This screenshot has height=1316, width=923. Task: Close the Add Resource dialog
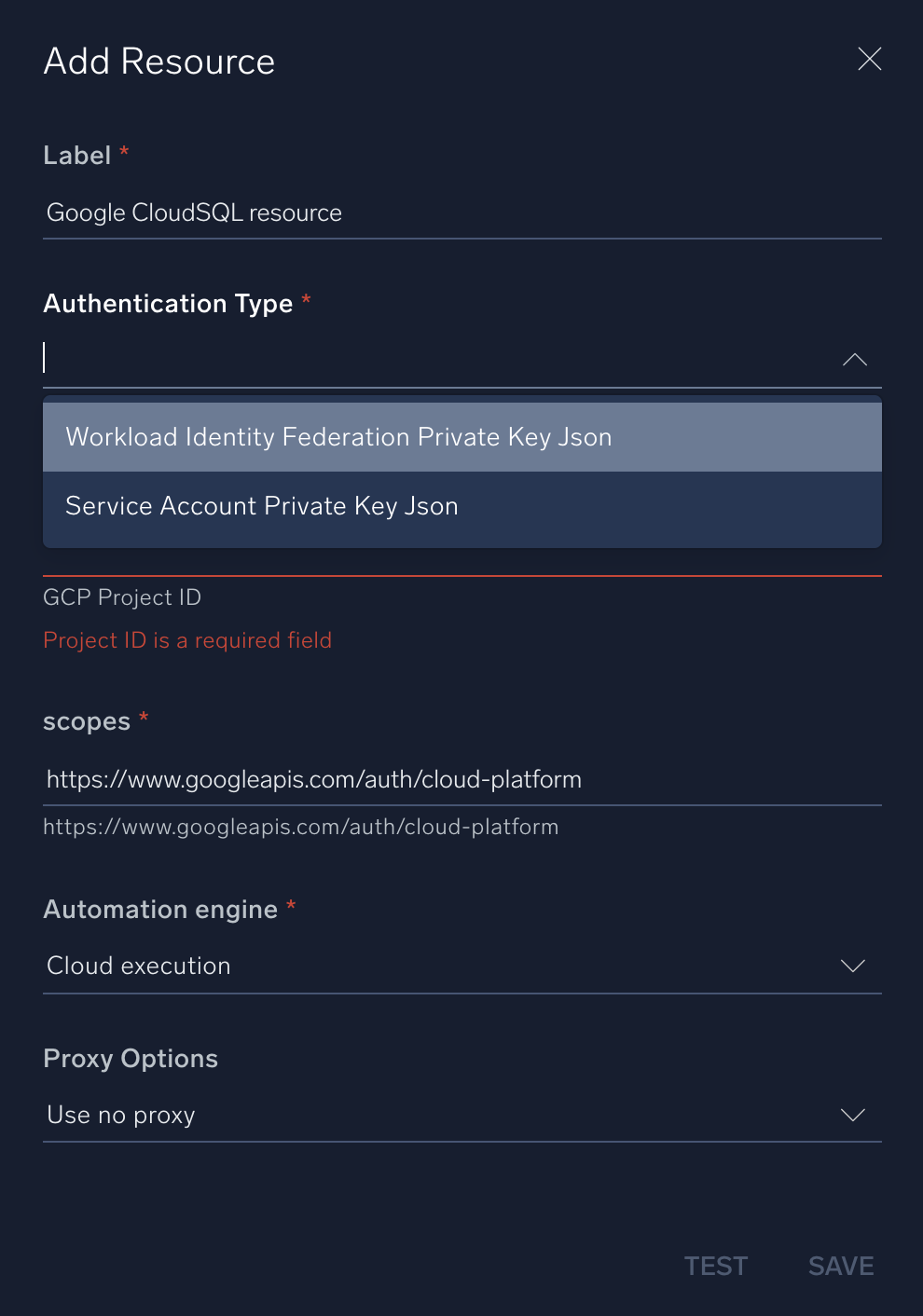click(868, 59)
